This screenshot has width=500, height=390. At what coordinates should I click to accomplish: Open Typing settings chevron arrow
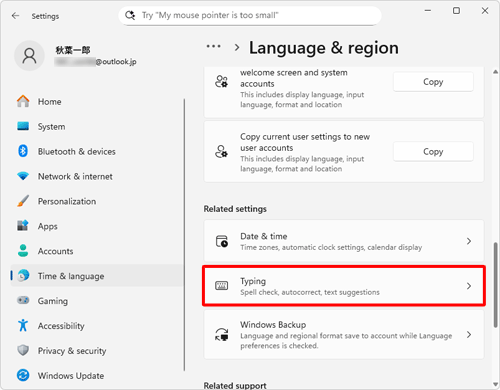[x=469, y=286]
